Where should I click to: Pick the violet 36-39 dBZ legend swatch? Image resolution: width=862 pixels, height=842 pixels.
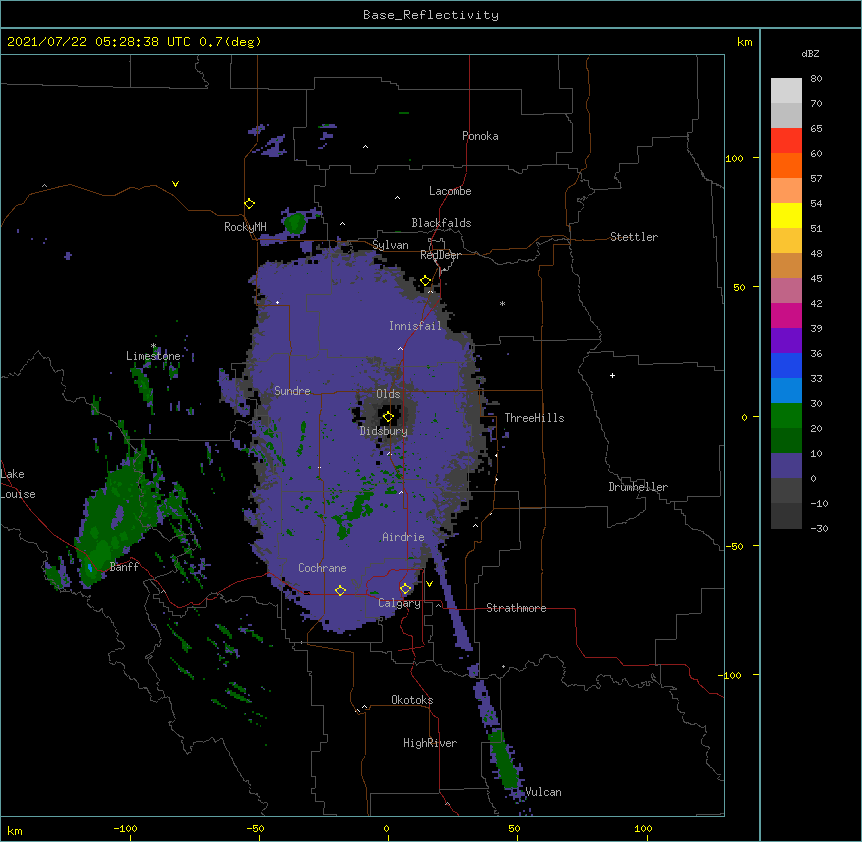point(786,341)
